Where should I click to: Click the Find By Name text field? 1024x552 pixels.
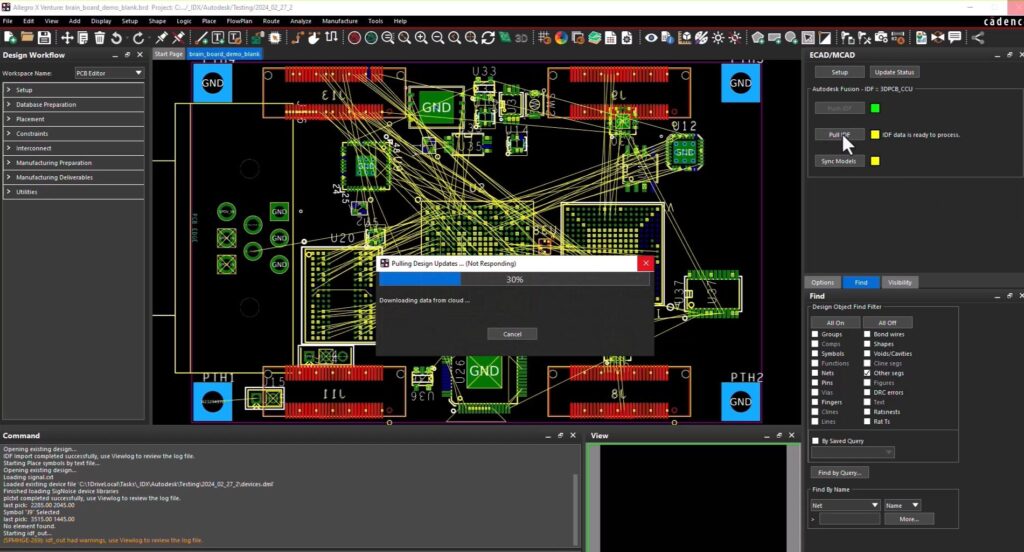[849, 519]
